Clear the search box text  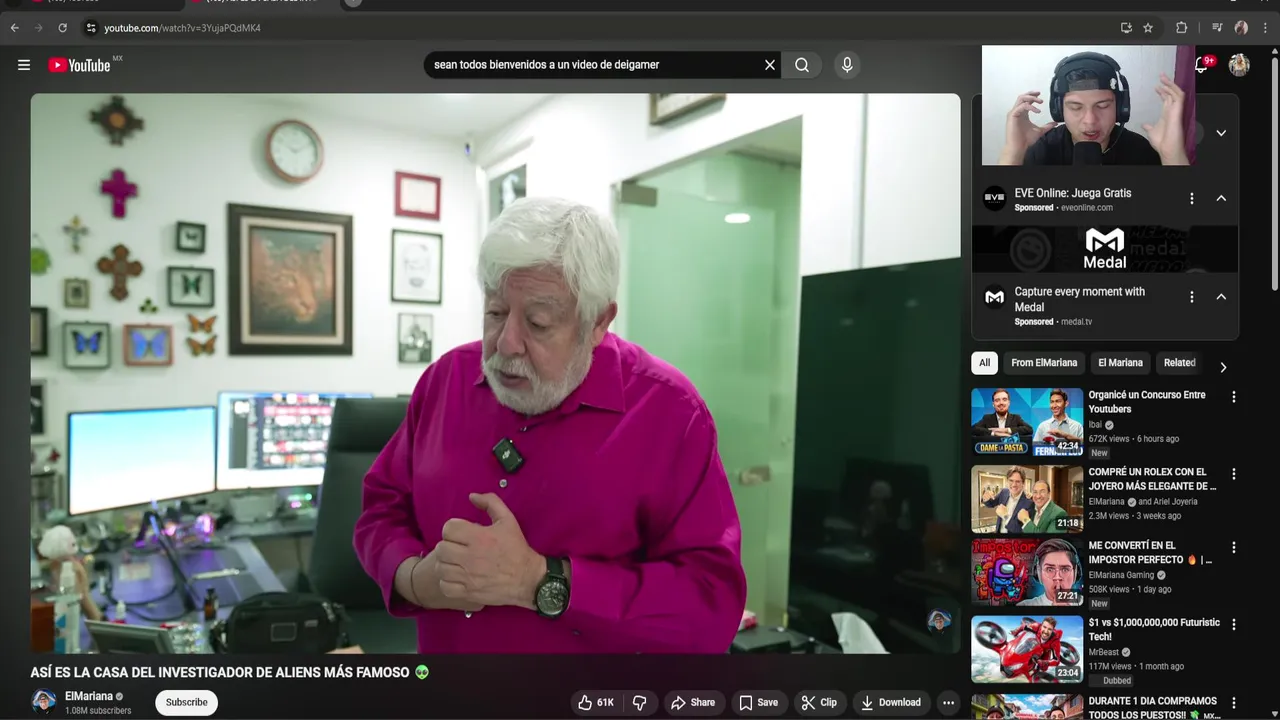pos(770,65)
